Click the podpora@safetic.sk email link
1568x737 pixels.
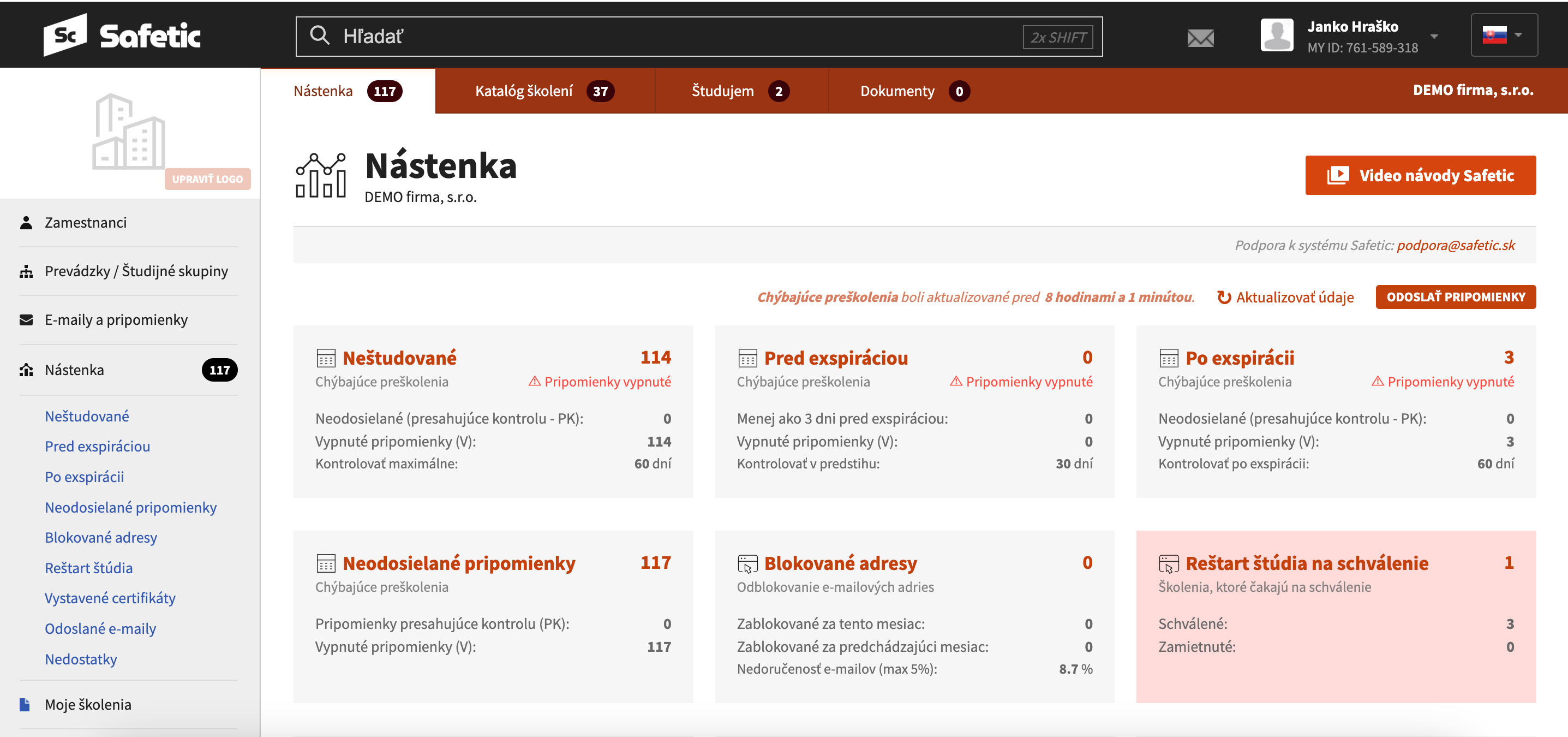1456,245
